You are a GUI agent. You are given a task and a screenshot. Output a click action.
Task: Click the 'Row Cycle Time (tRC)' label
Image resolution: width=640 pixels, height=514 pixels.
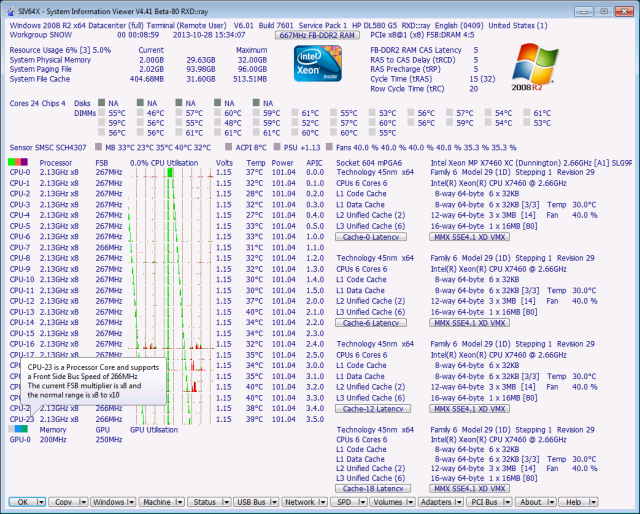click(407, 89)
